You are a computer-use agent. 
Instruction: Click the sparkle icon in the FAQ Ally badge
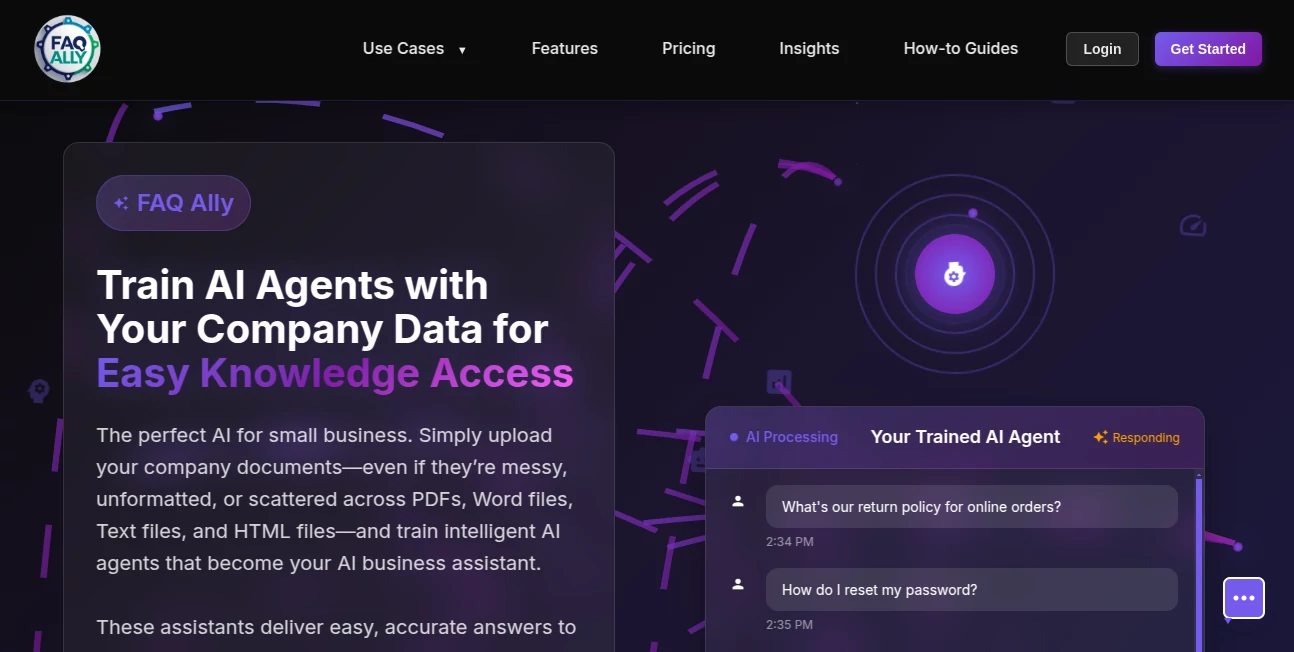pos(120,202)
